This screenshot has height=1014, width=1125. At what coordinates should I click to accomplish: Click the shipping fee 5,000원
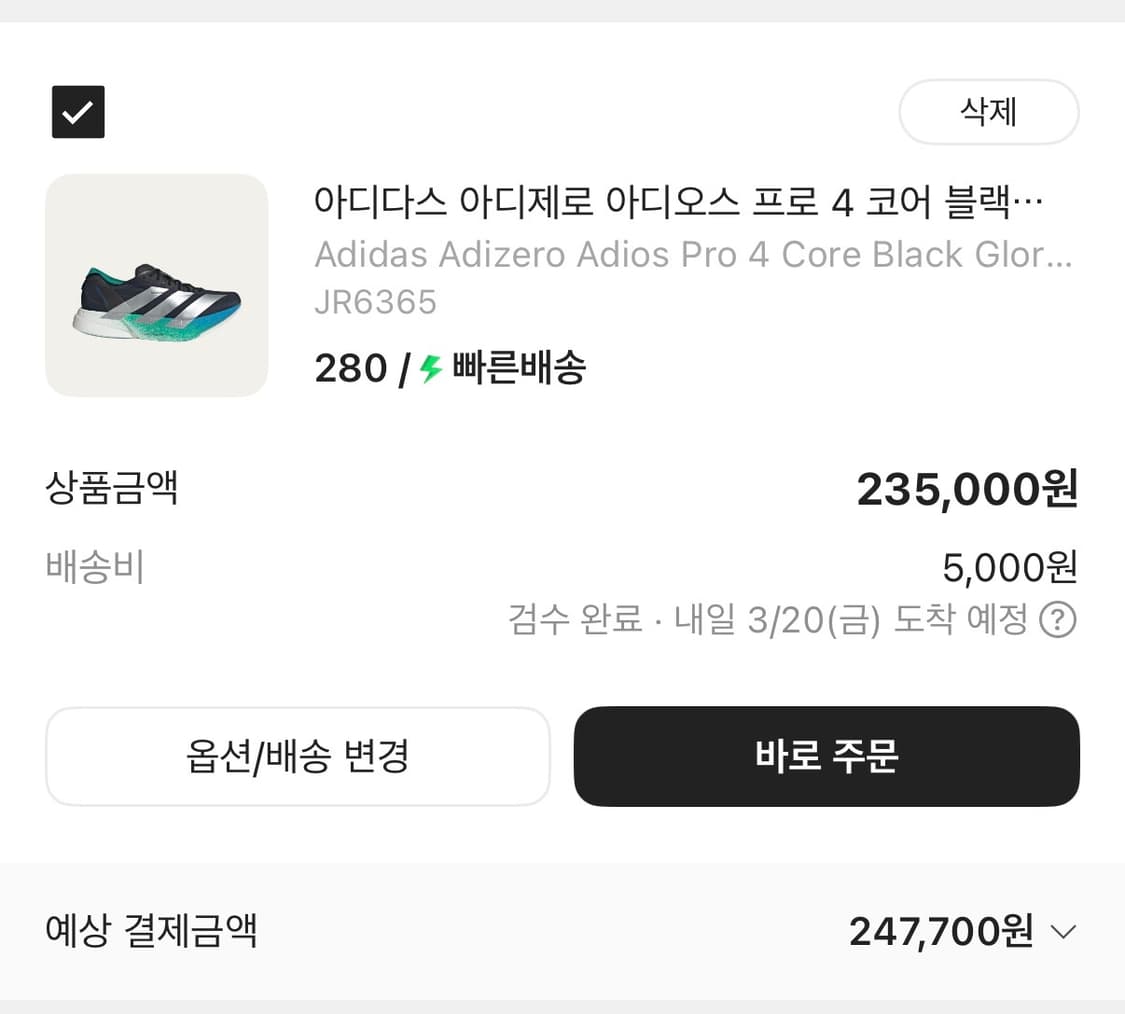tap(1010, 567)
